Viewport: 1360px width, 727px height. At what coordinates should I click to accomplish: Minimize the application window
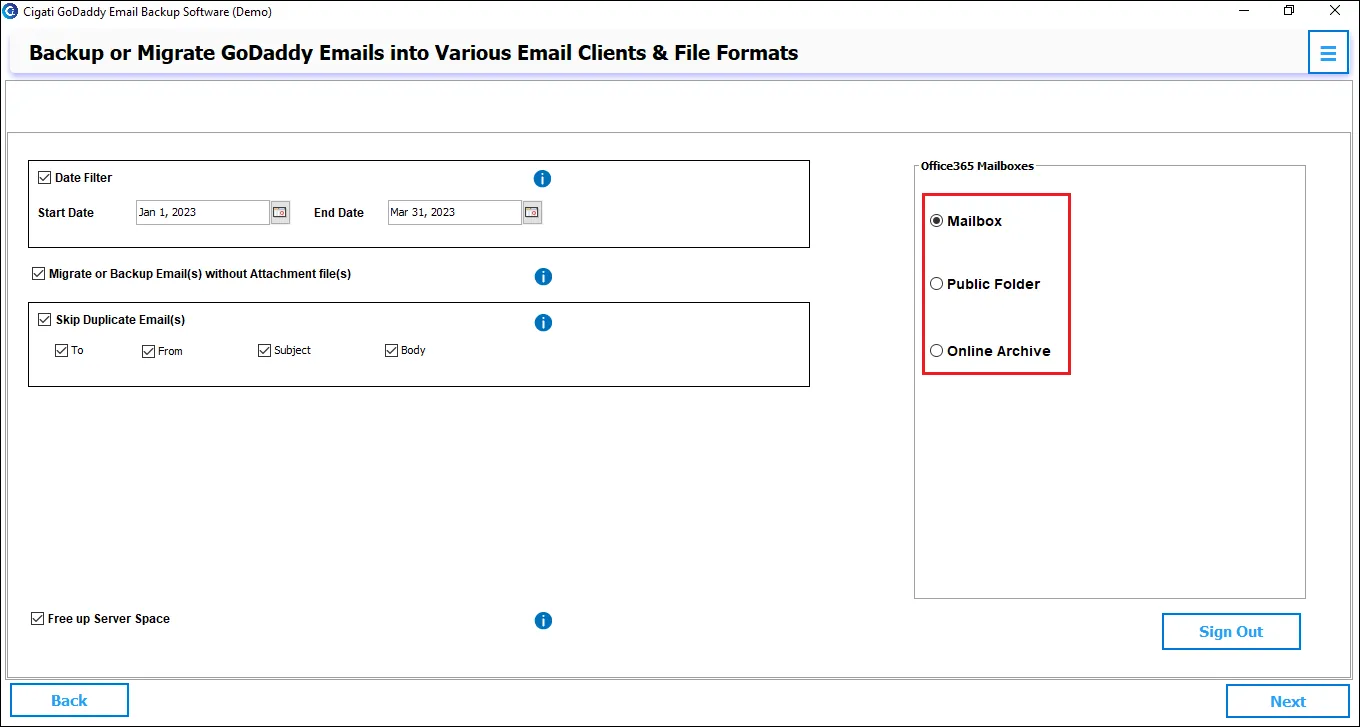click(x=1243, y=11)
